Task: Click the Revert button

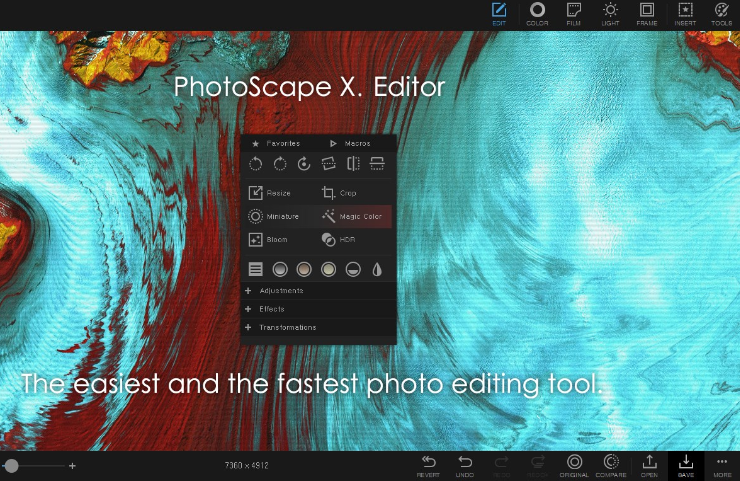Action: point(428,466)
